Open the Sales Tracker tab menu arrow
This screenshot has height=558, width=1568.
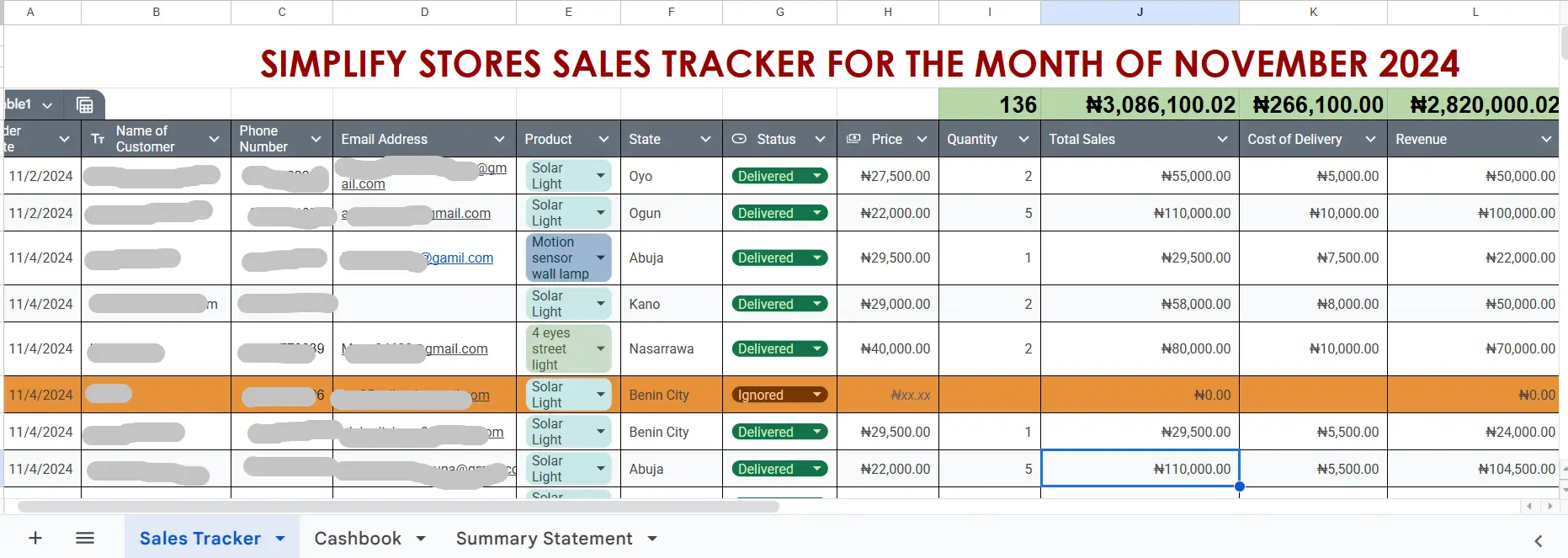[280, 539]
